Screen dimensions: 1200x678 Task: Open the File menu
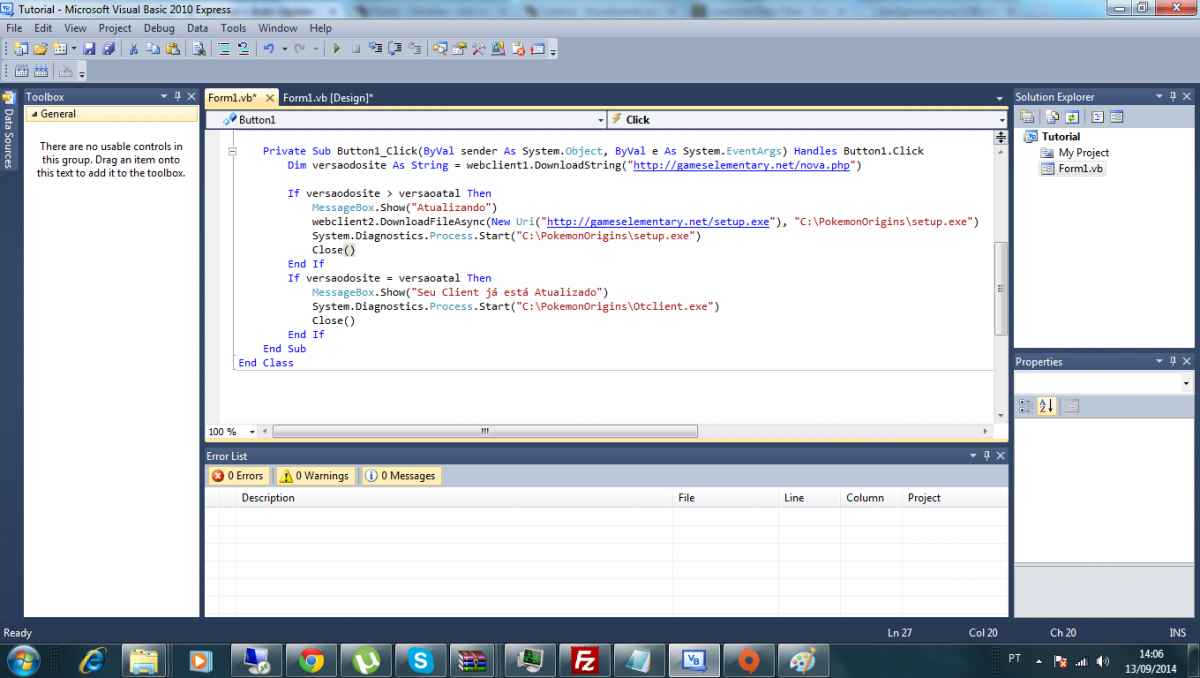14,28
